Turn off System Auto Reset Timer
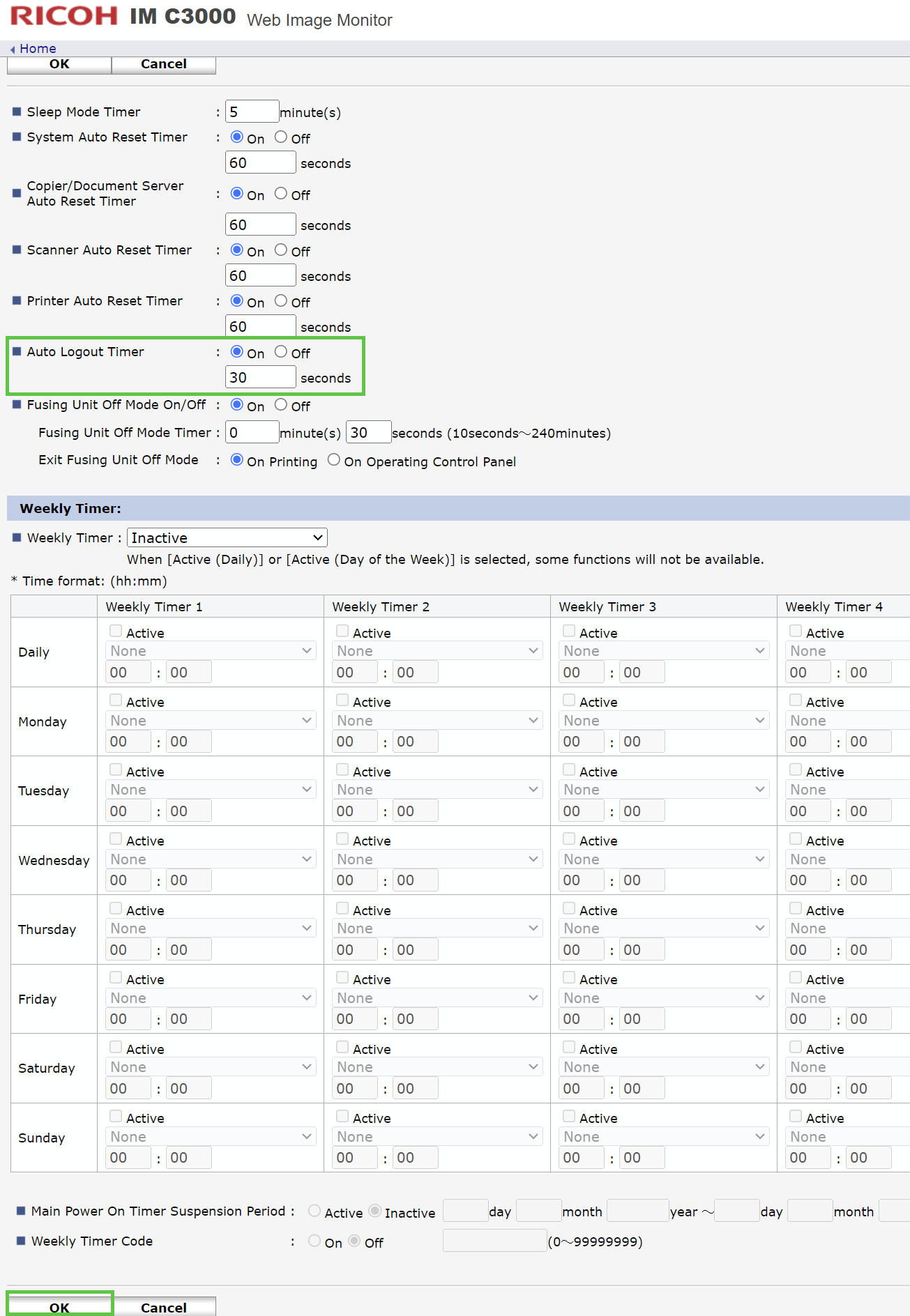Viewport: 910px width, 1316px height. pyautogui.click(x=281, y=137)
